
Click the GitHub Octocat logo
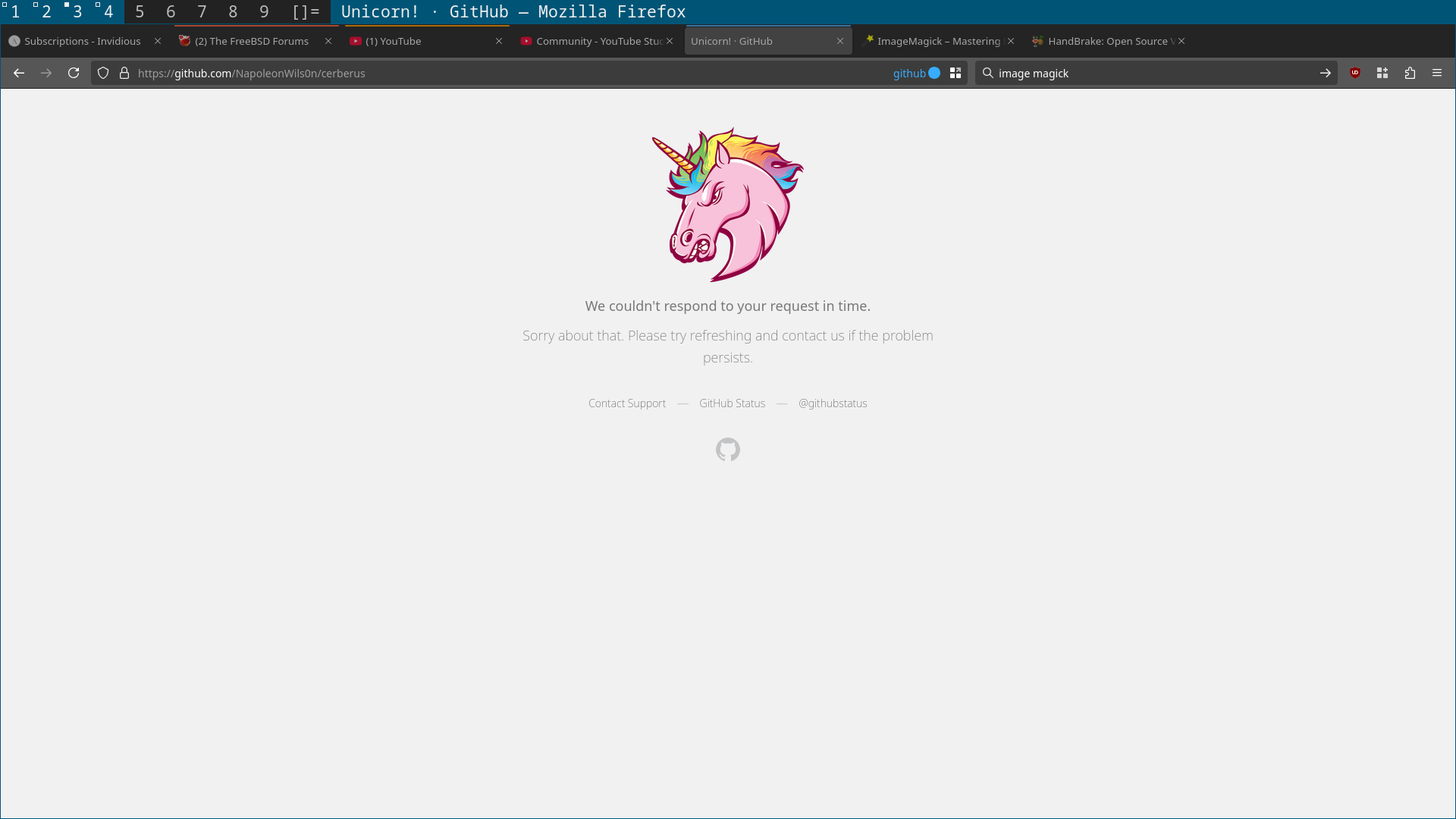pos(727,450)
